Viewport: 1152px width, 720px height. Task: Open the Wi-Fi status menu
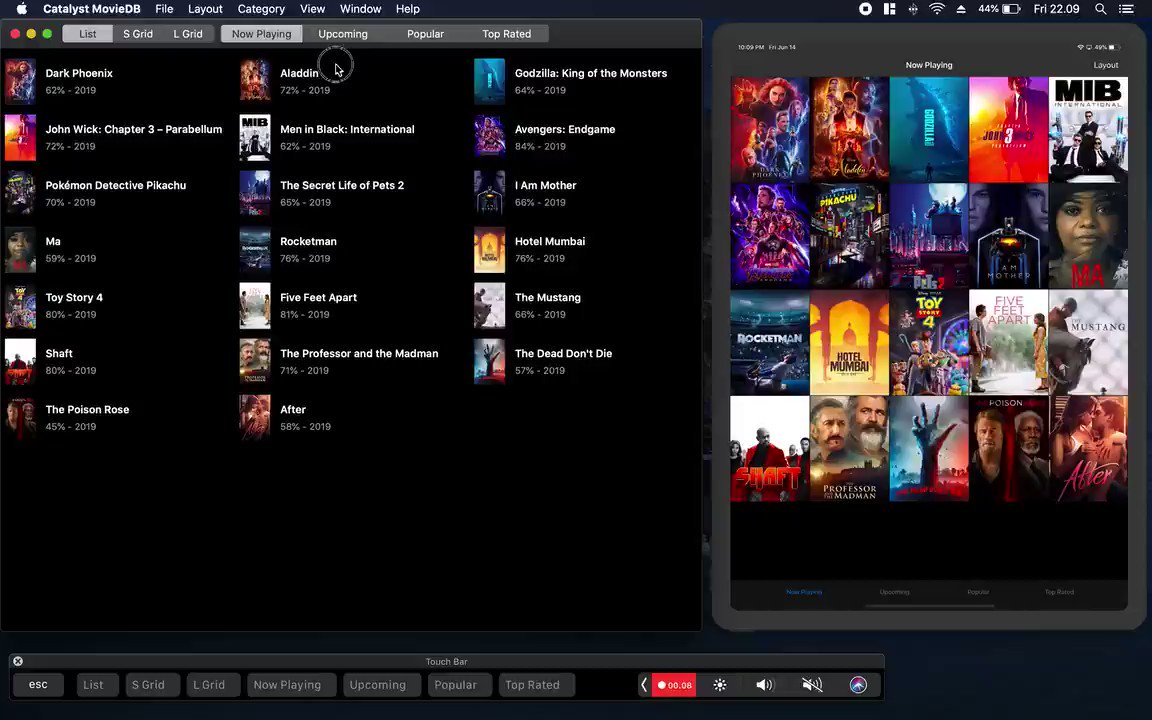[937, 9]
